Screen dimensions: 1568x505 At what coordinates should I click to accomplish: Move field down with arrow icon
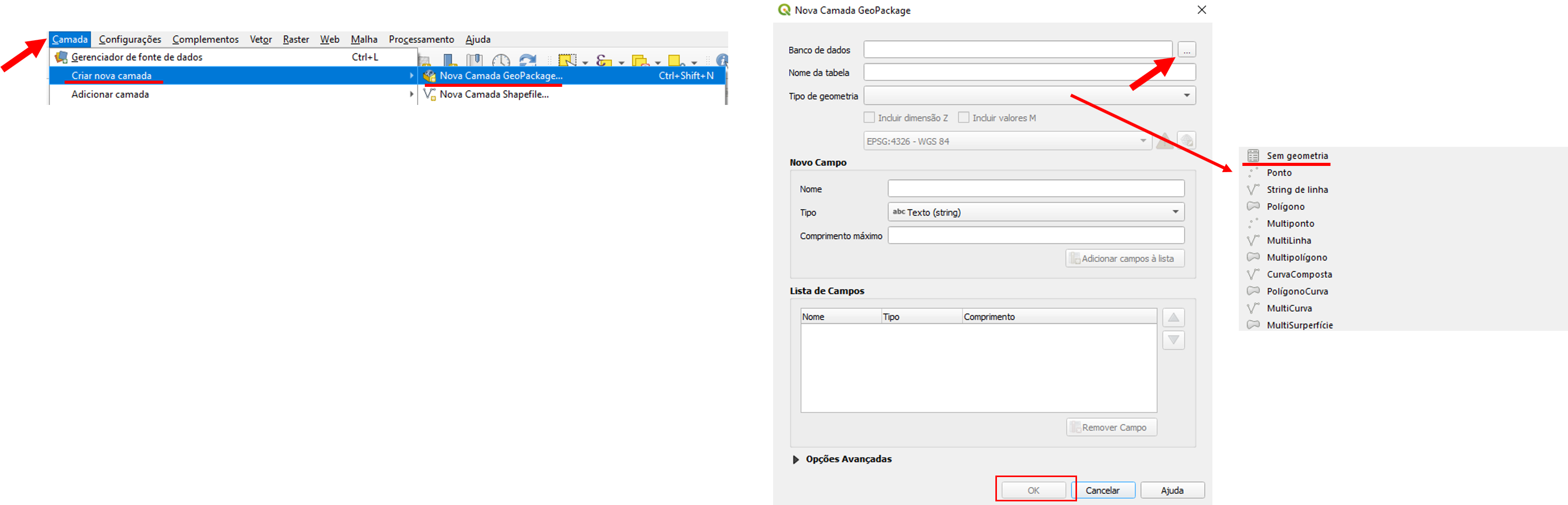1173,340
